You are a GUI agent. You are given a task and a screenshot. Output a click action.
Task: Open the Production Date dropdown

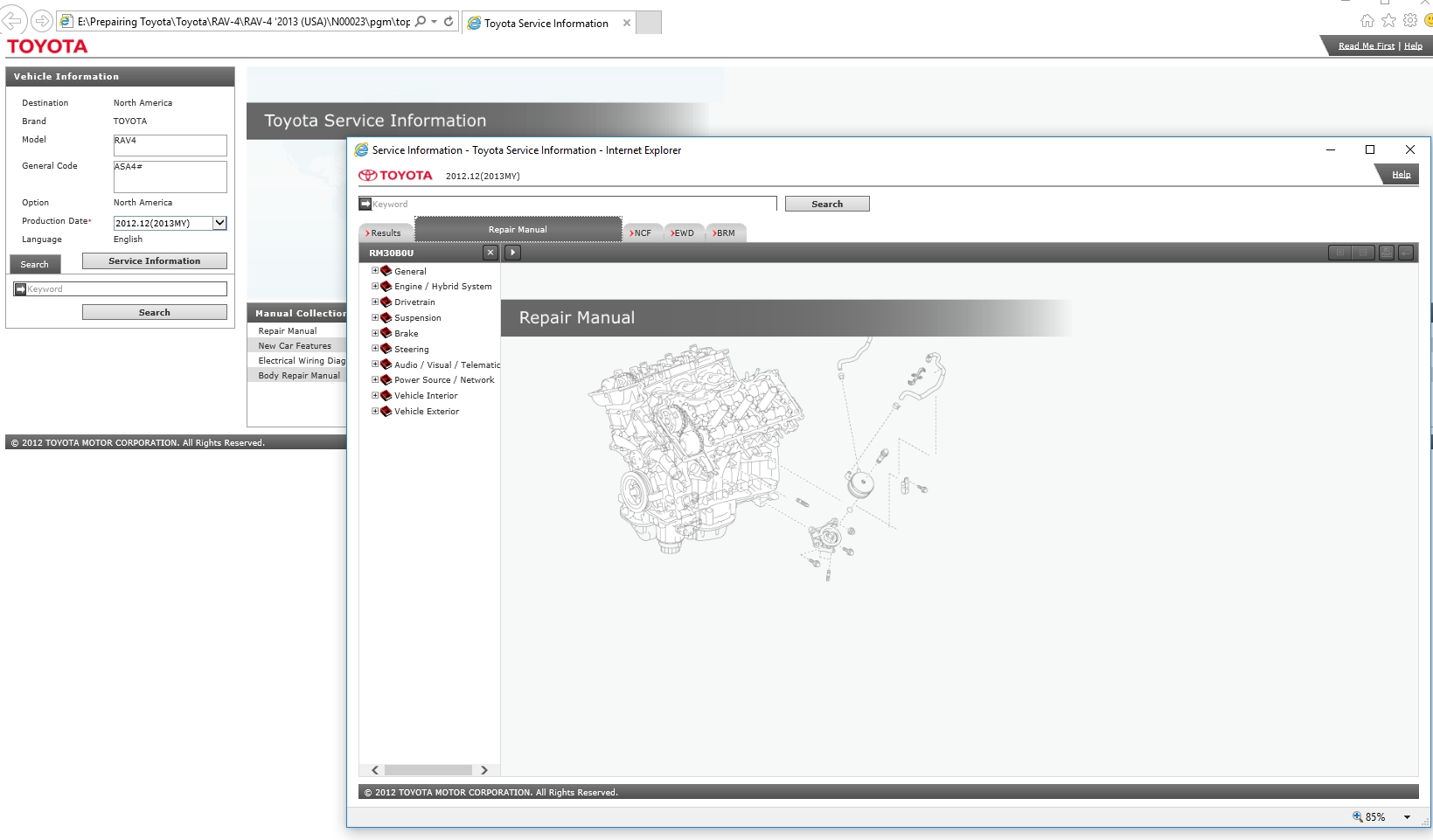(219, 223)
